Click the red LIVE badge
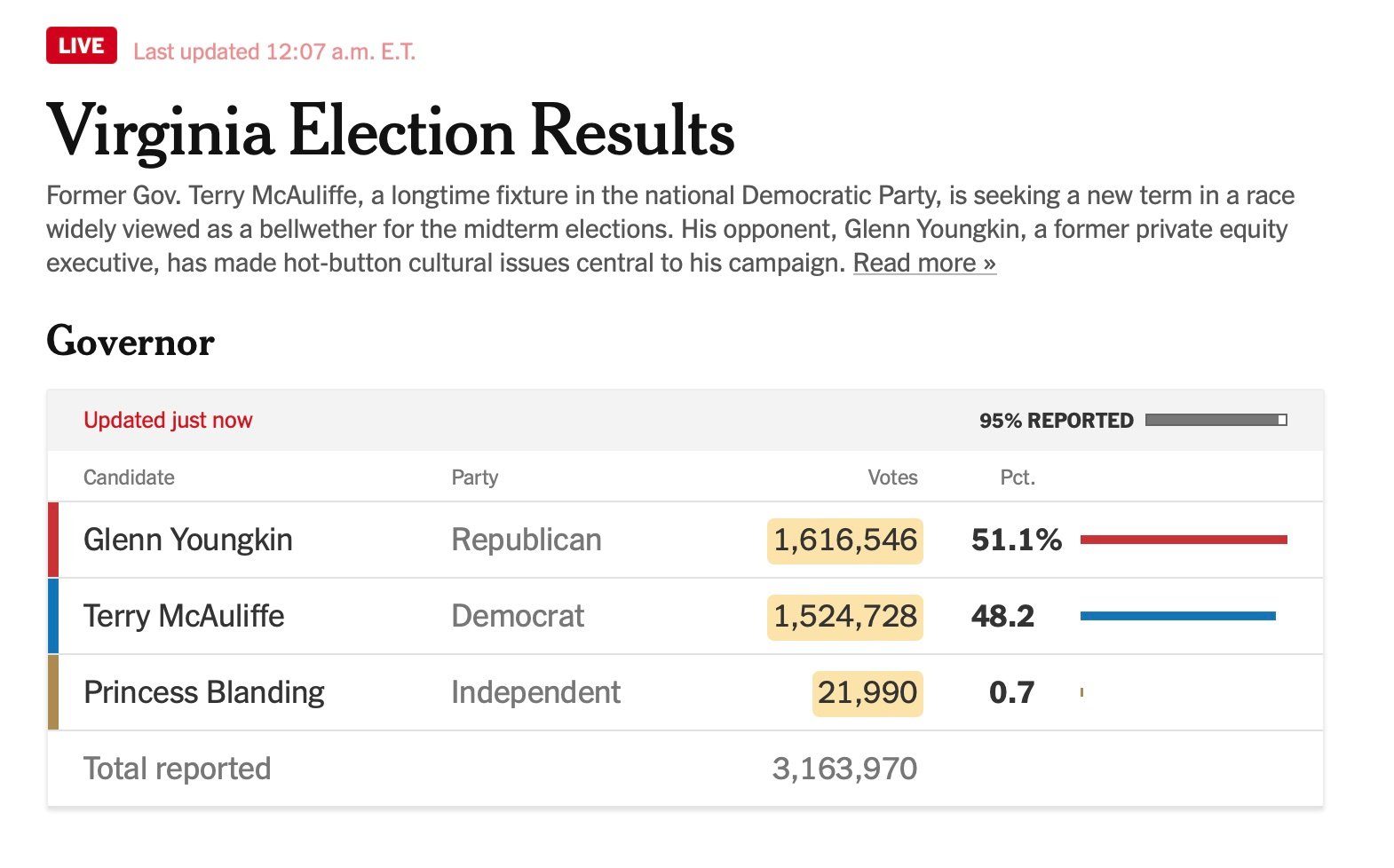Screen dimensions: 1394x868 81,46
